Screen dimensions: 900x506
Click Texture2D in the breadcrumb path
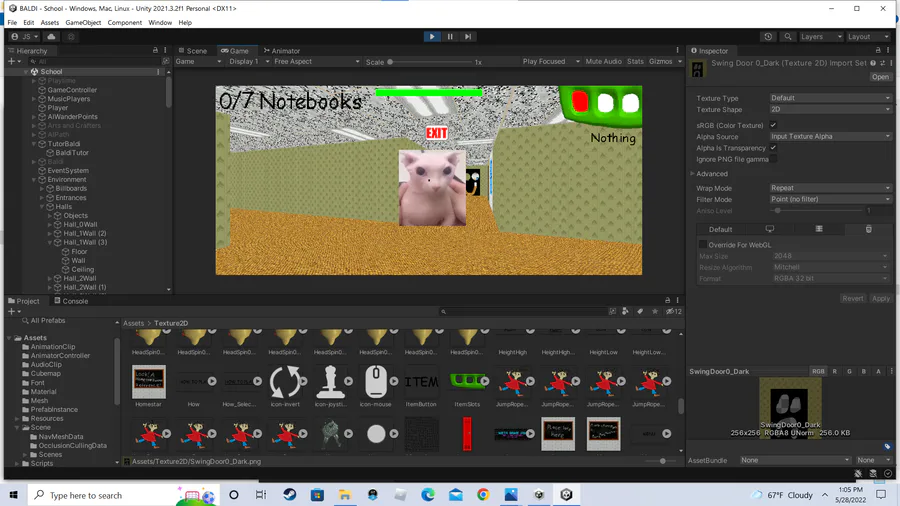point(171,323)
